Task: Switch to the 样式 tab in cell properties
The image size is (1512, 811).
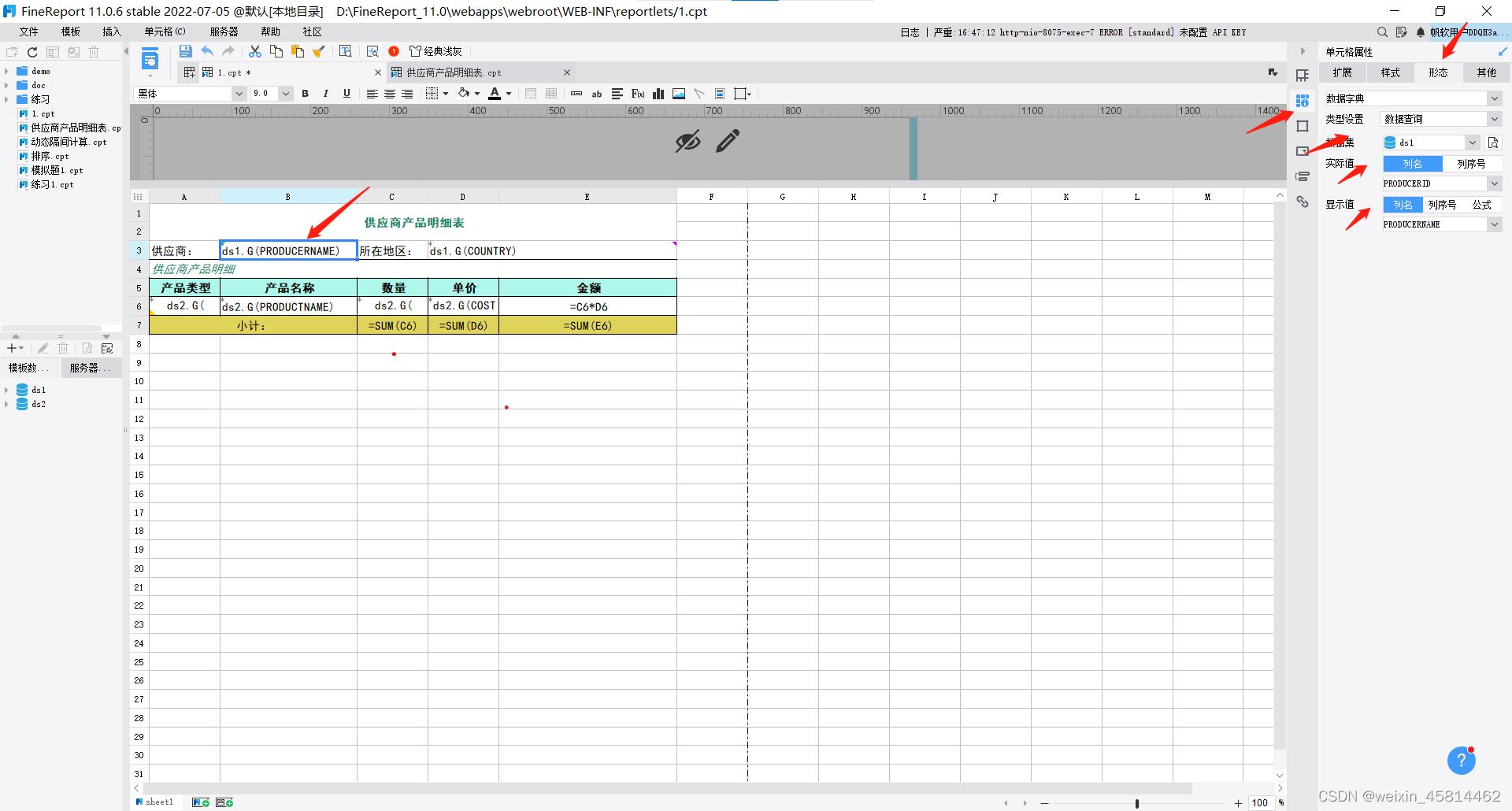Action: coord(1391,72)
